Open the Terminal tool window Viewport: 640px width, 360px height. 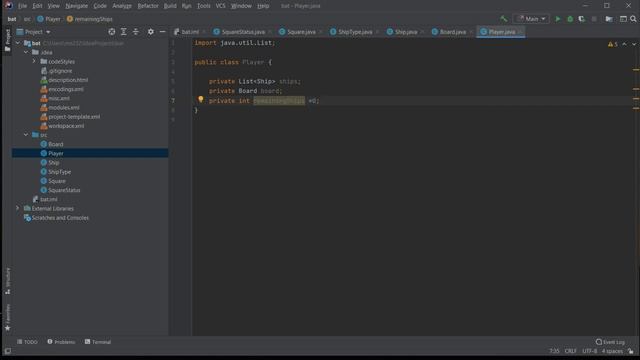tap(98, 342)
